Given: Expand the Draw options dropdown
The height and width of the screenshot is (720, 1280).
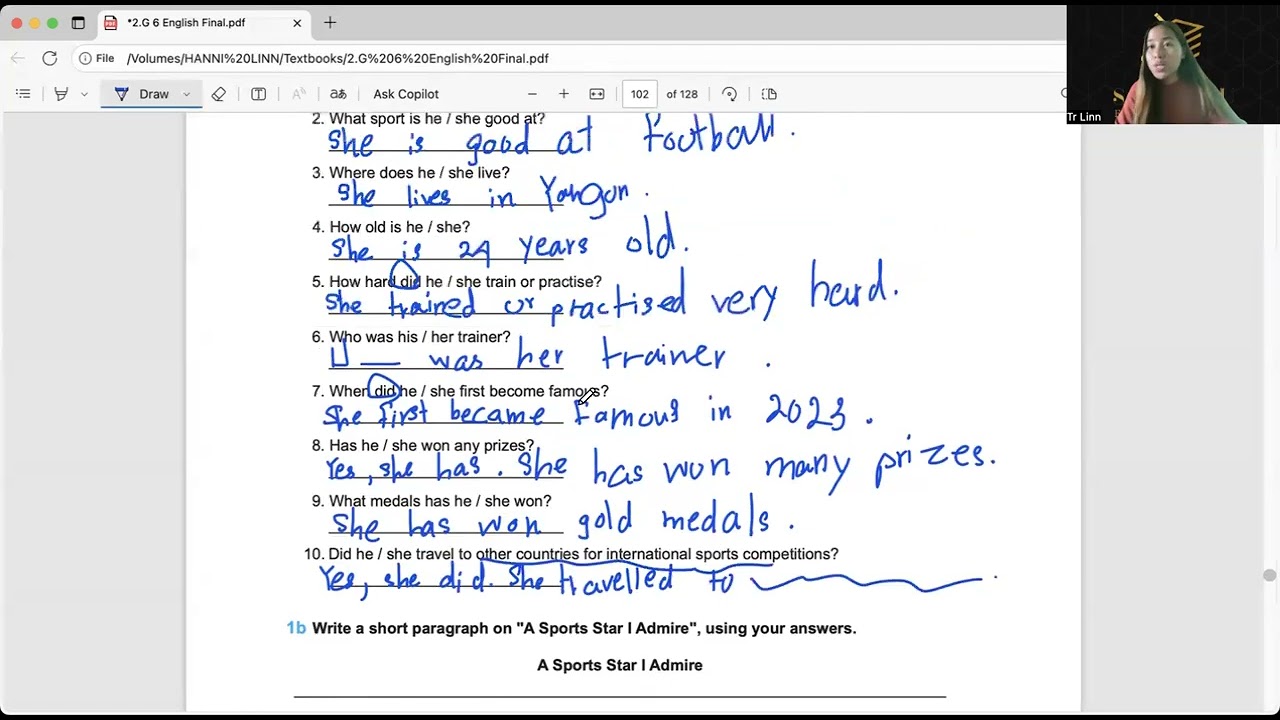Looking at the screenshot, I should click(186, 94).
